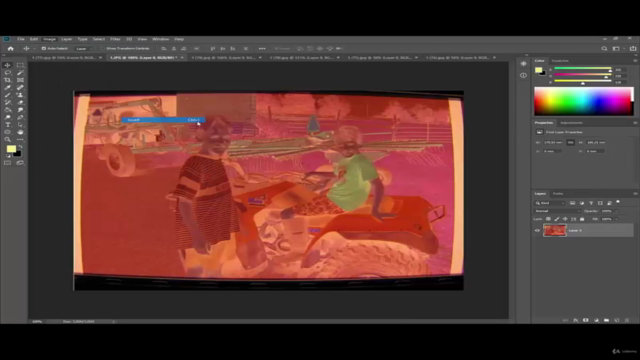Viewport: 640px width, 360px height.
Task: Select the Spot Healing Brush tool
Action: click(20, 87)
